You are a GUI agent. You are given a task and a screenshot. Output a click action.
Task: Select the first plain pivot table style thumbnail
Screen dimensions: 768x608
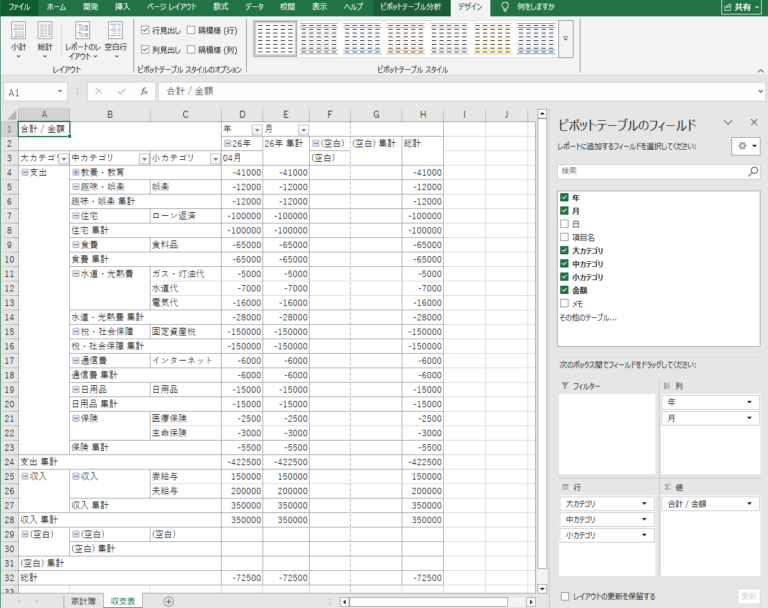[x=275, y=38]
